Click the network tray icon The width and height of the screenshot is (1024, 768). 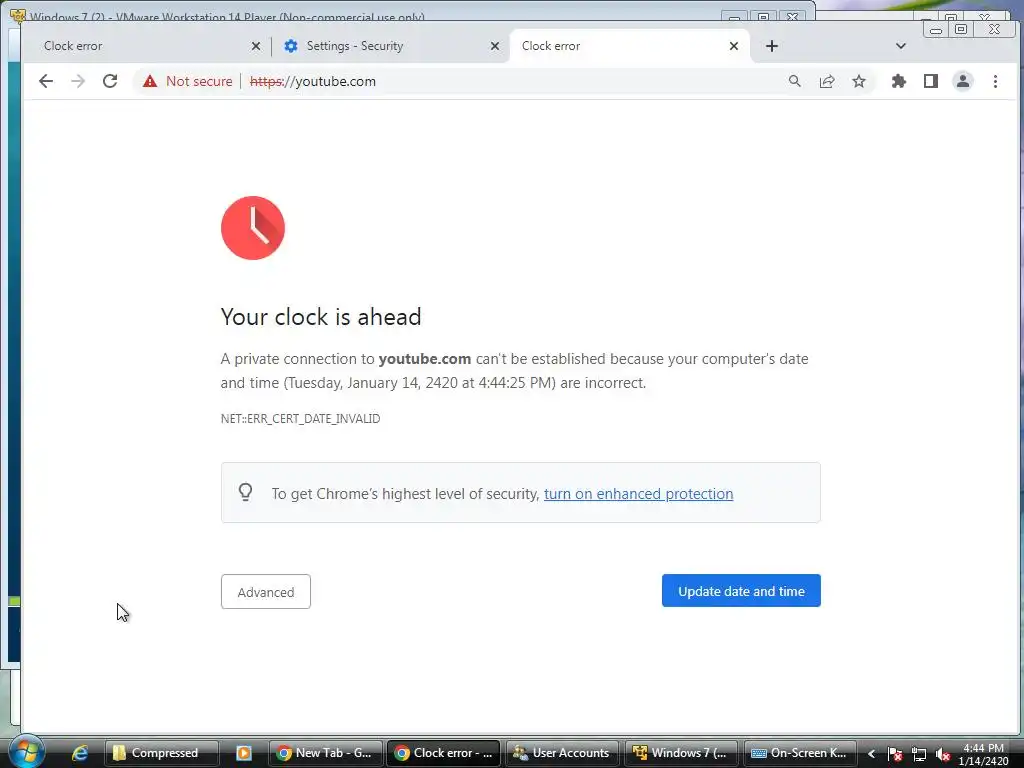point(919,754)
